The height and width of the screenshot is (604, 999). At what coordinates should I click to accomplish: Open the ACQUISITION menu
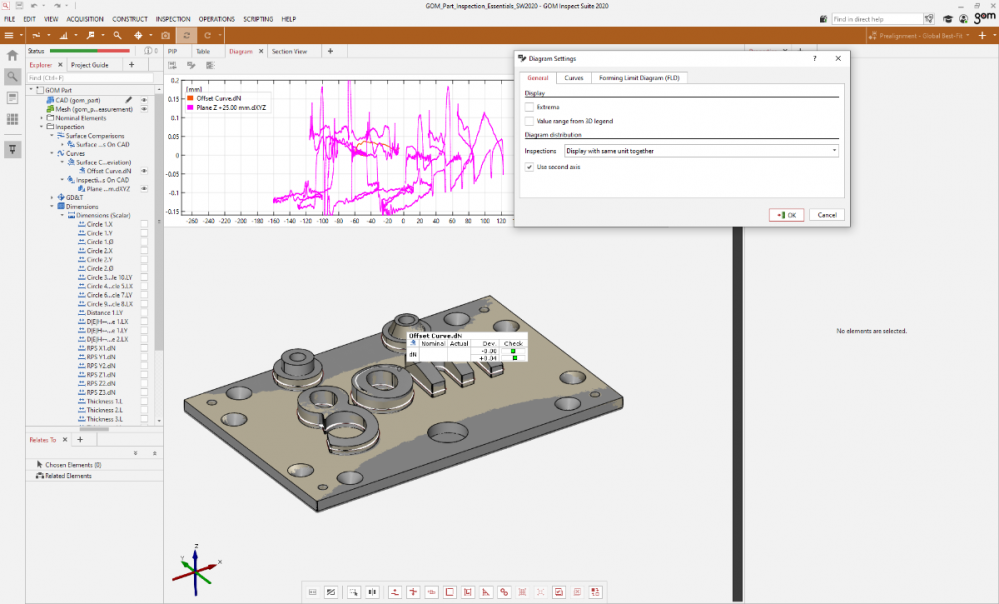pos(85,19)
